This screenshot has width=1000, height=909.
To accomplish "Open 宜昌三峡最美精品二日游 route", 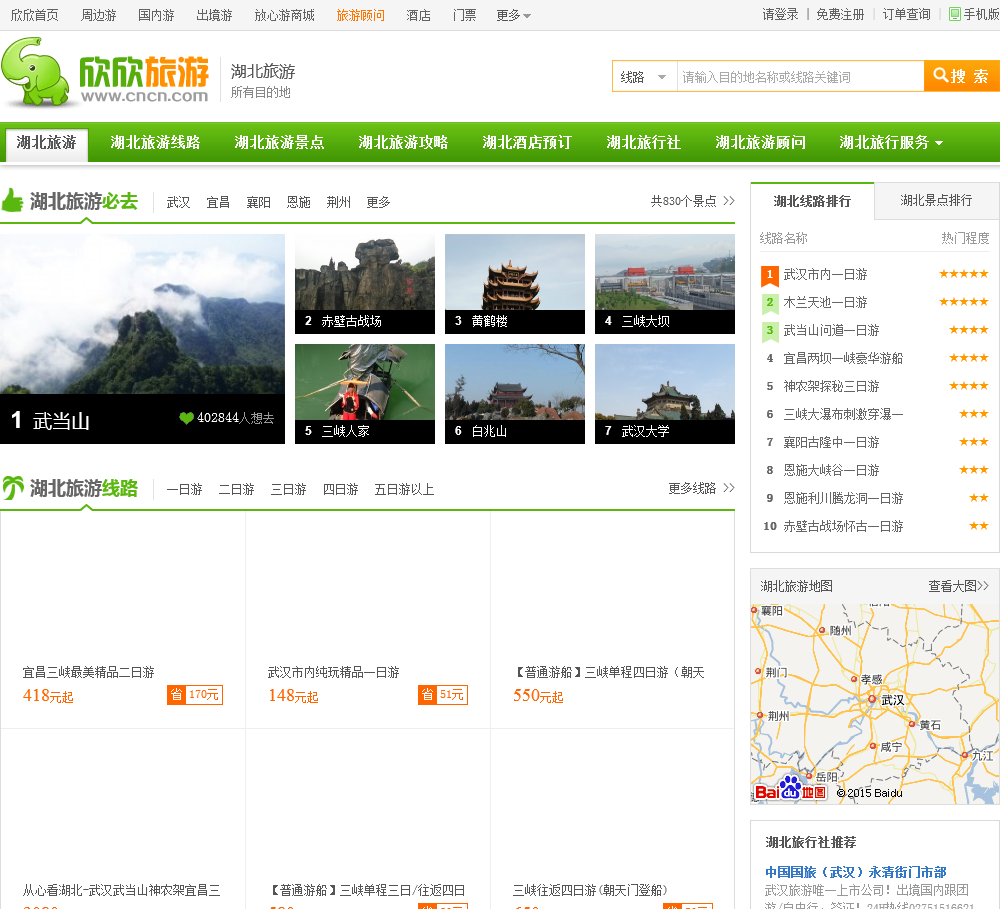I will pos(89,672).
